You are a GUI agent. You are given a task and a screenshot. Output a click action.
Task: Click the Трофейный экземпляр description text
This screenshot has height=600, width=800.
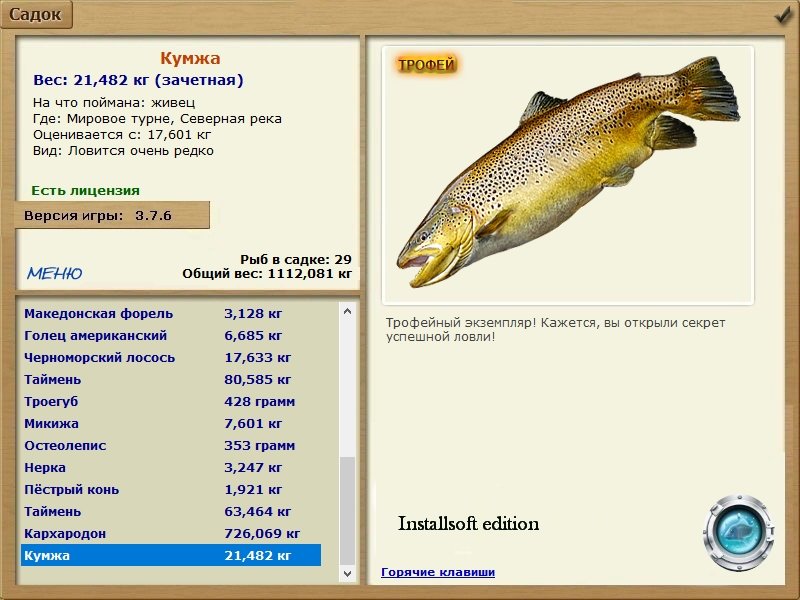tap(555, 330)
